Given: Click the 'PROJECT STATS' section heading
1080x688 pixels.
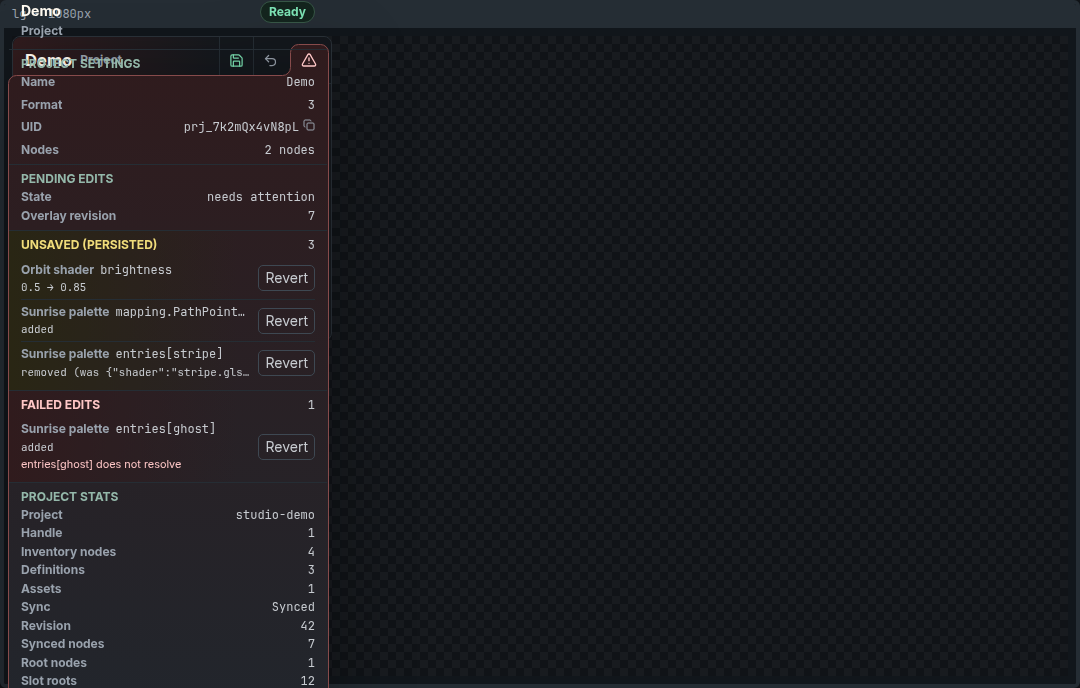Looking at the screenshot, I should tap(70, 497).
